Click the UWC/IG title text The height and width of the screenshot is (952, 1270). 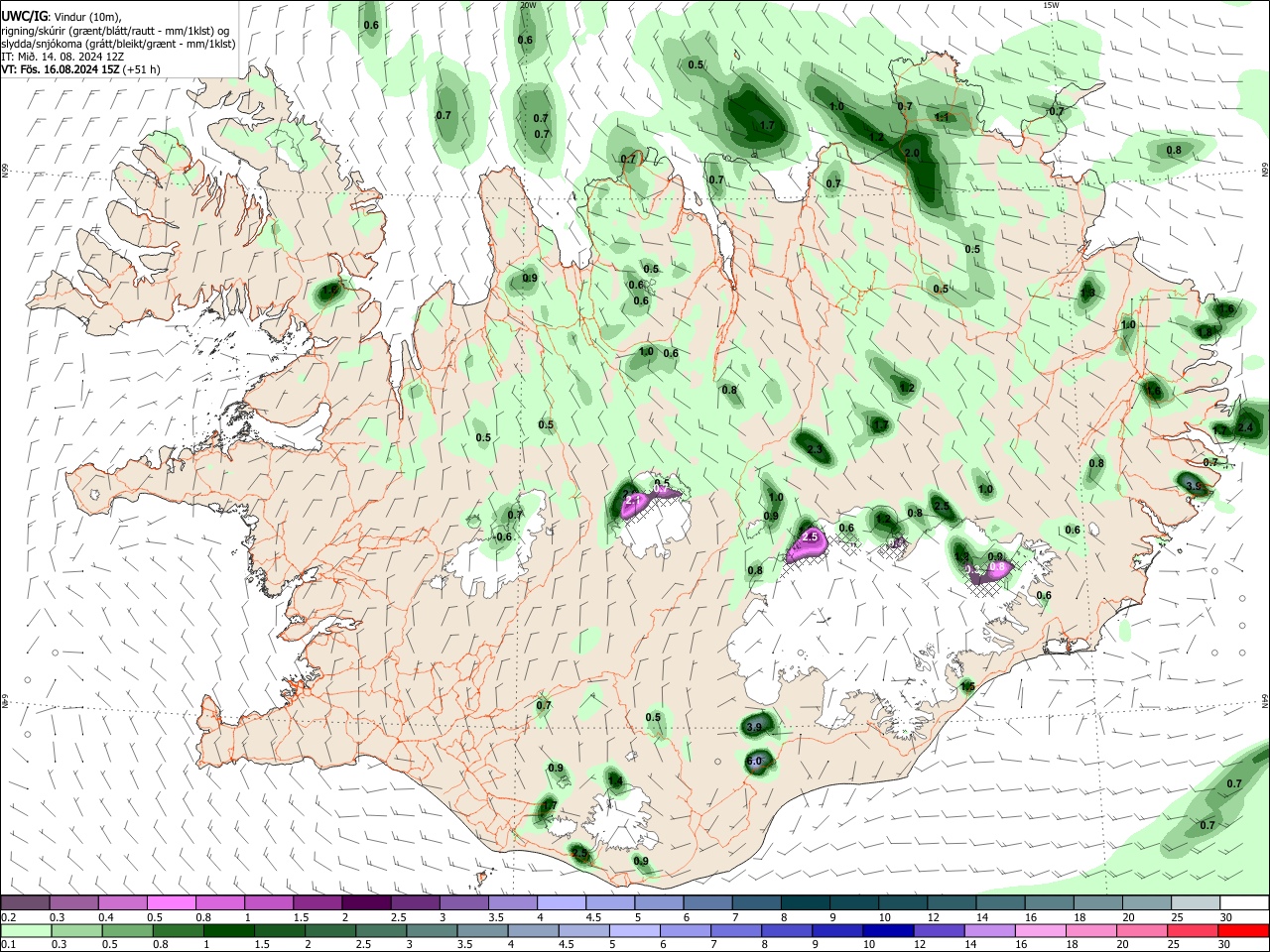pos(24,15)
